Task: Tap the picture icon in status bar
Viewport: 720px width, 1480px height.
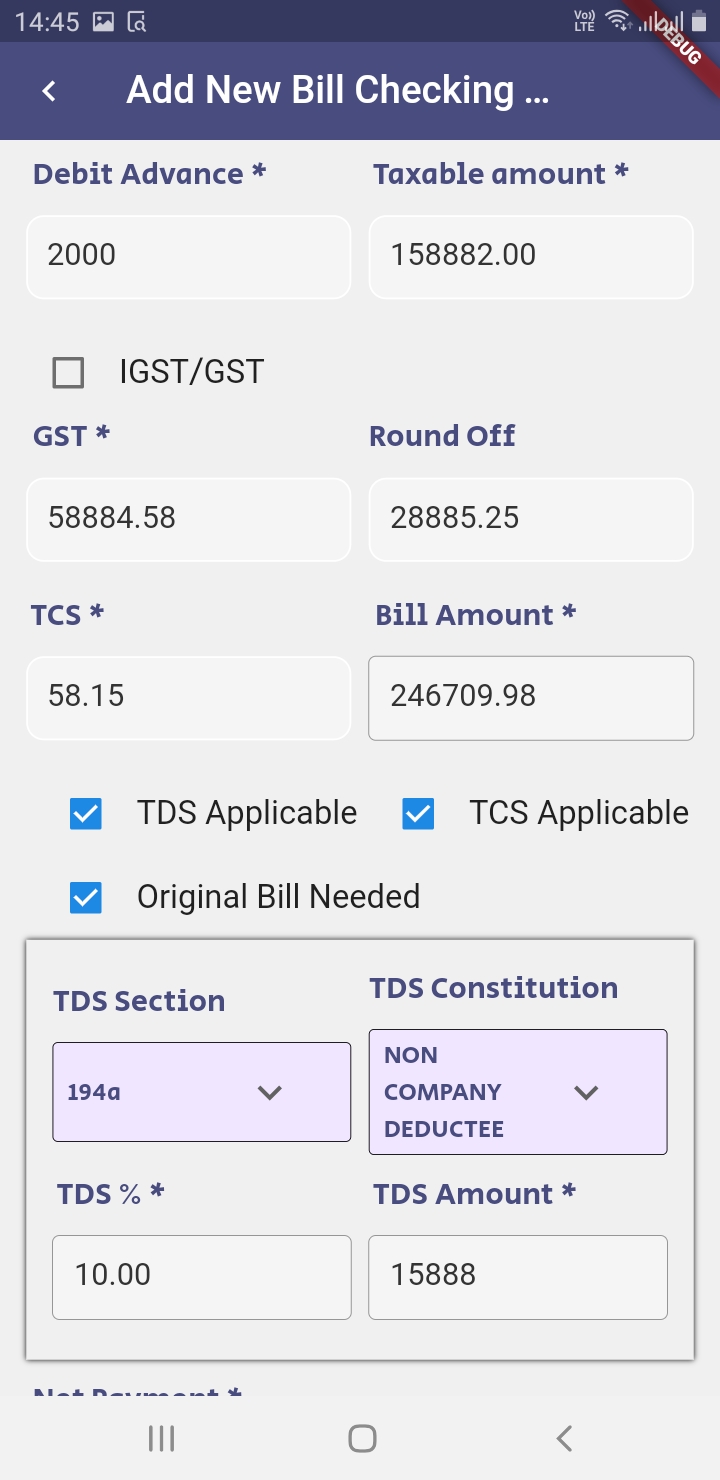Action: (x=103, y=21)
